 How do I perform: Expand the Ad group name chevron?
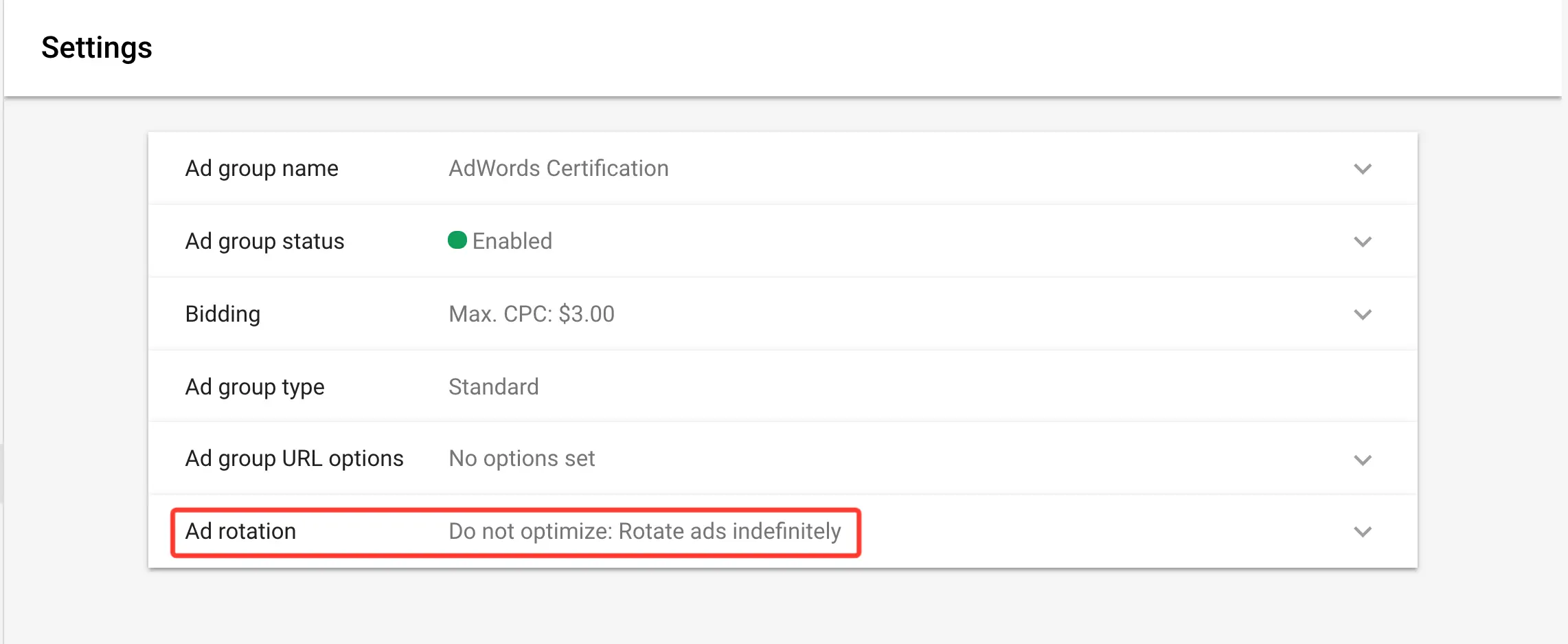[1363, 169]
